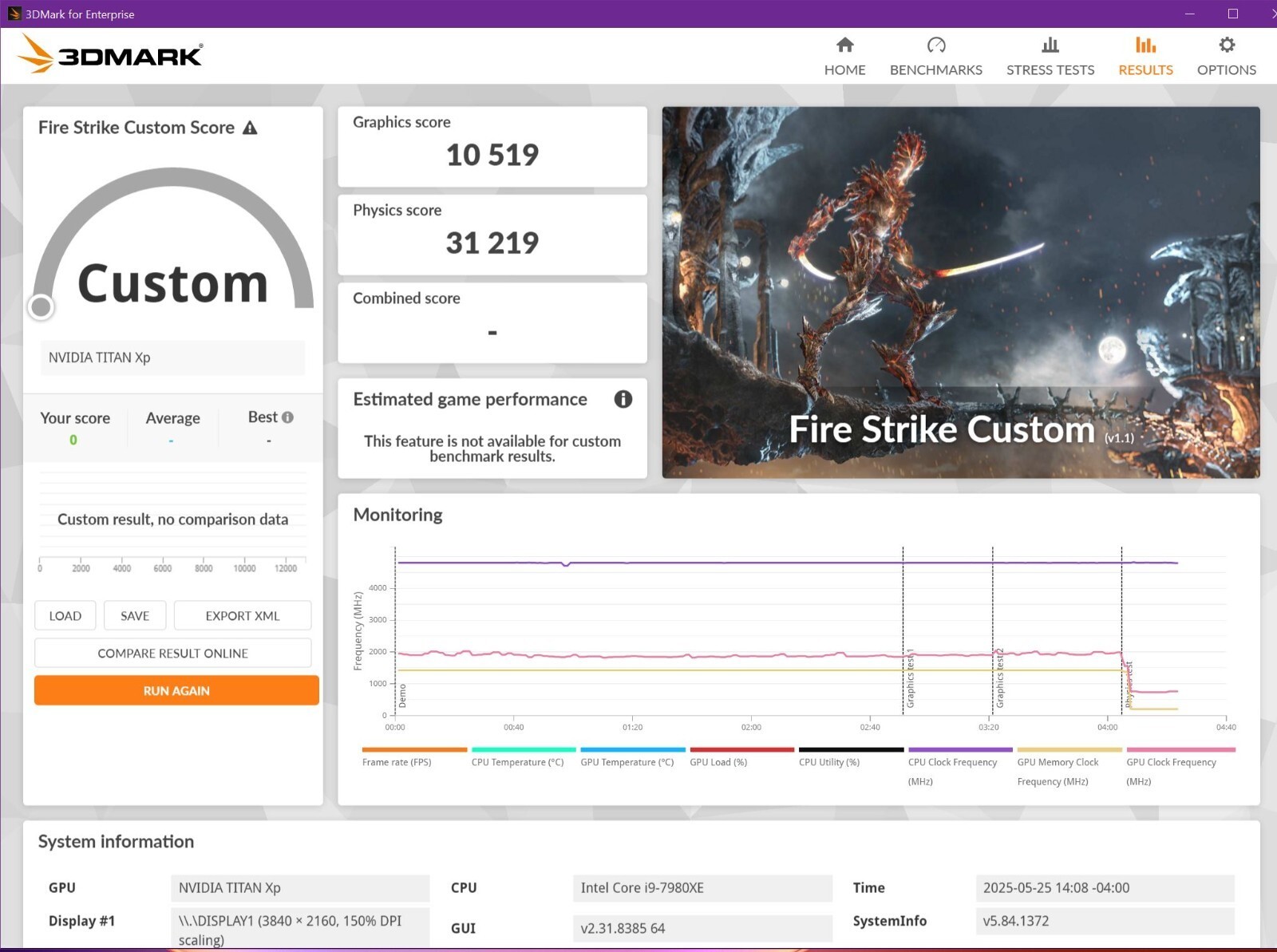
Task: Click the Monitoring heading
Action: 397,515
